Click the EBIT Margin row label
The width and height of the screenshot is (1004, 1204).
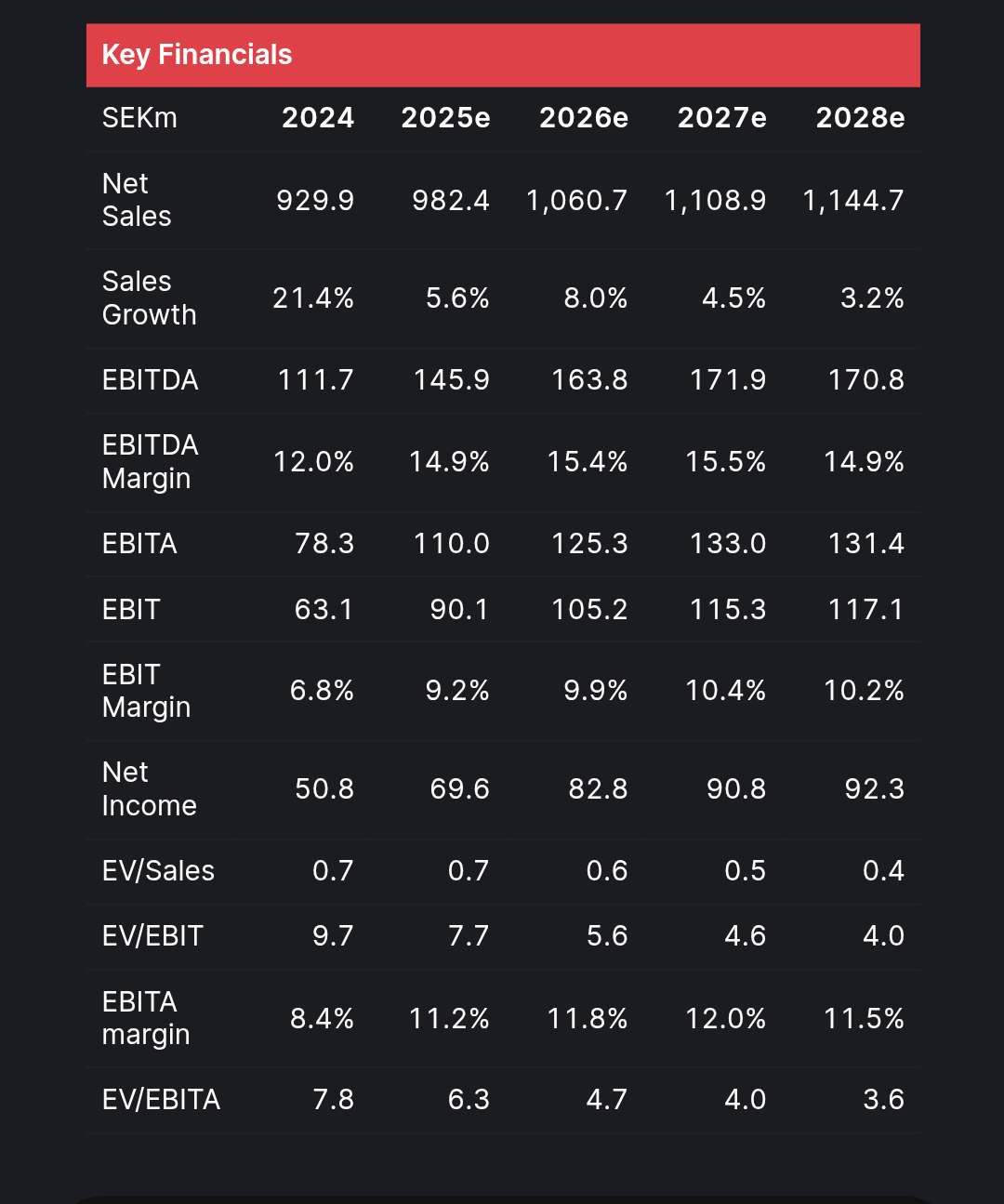(x=146, y=691)
